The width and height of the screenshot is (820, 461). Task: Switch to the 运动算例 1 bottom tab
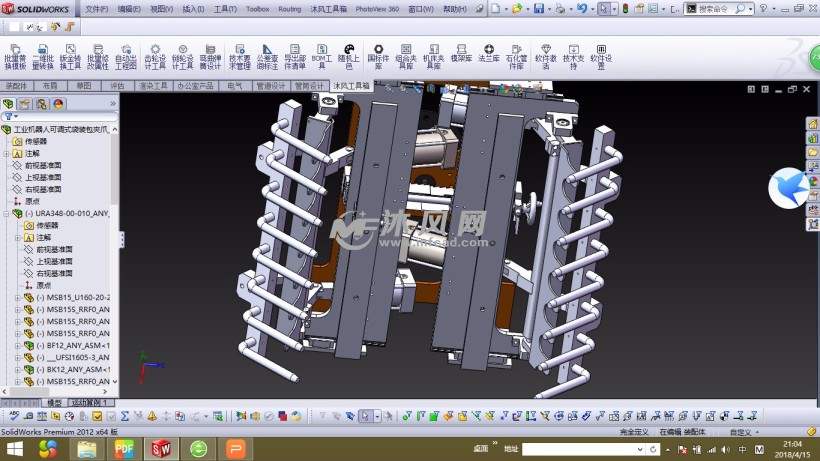[x=91, y=402]
